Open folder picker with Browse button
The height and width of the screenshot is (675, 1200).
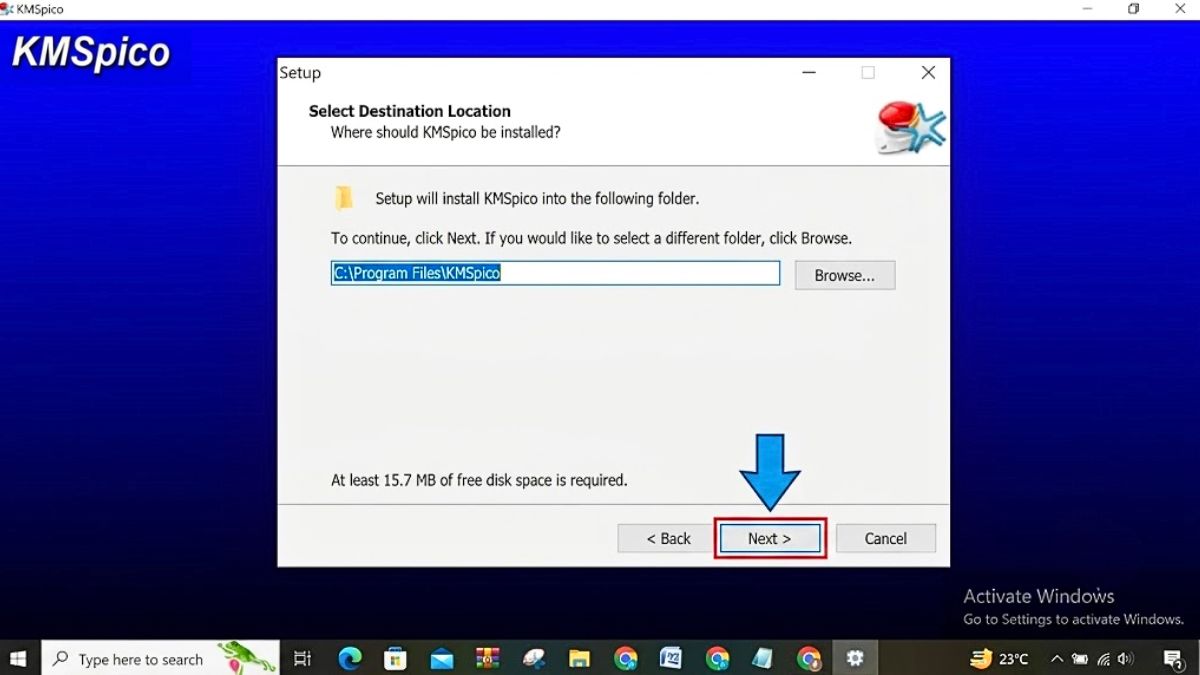click(x=844, y=275)
